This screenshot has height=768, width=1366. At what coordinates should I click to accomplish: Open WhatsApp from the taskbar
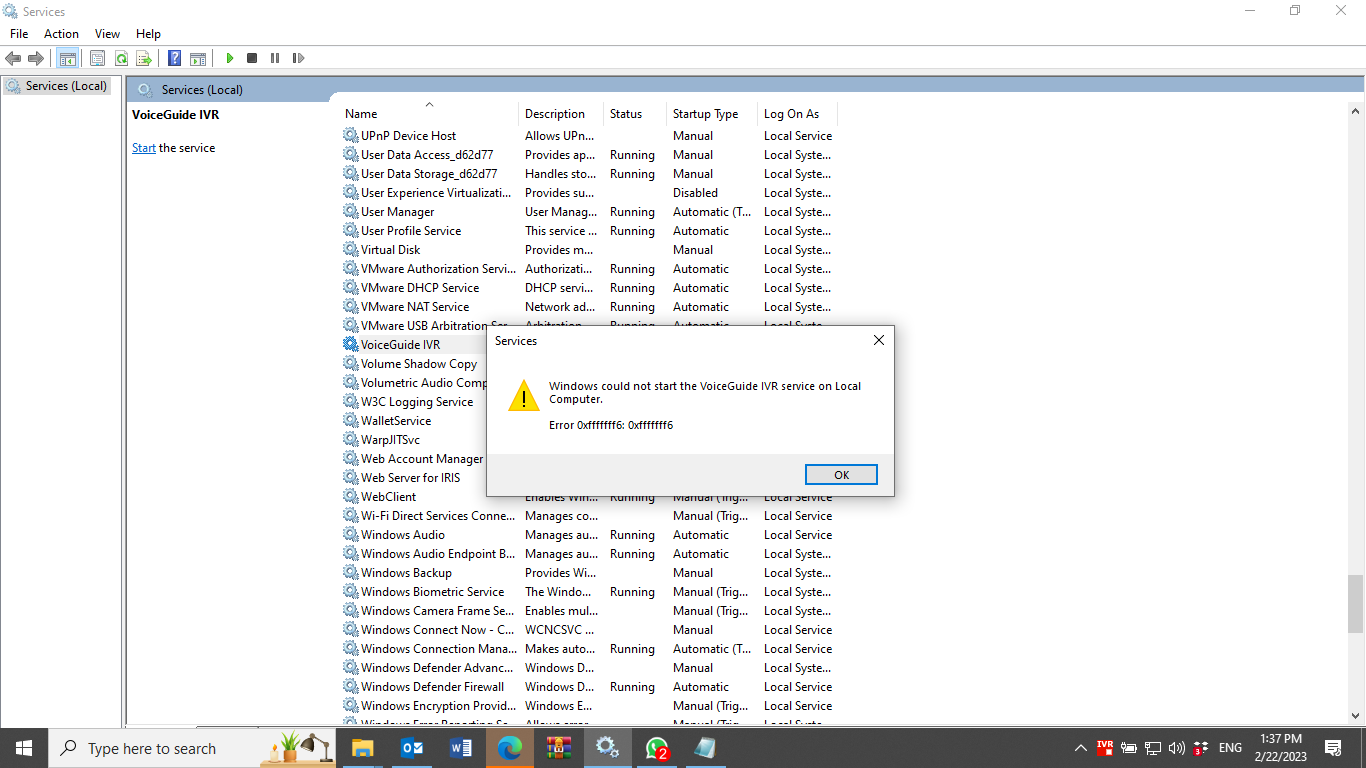(x=656, y=748)
